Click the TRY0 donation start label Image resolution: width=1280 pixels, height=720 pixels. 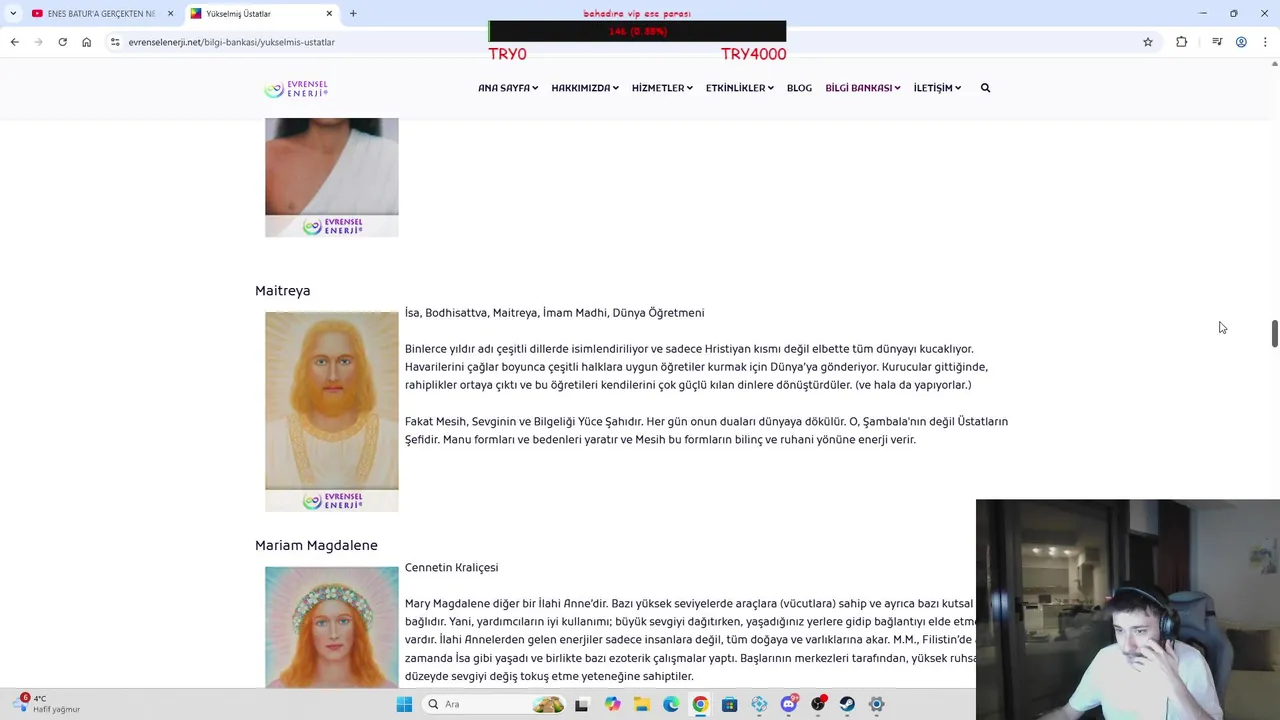(507, 54)
